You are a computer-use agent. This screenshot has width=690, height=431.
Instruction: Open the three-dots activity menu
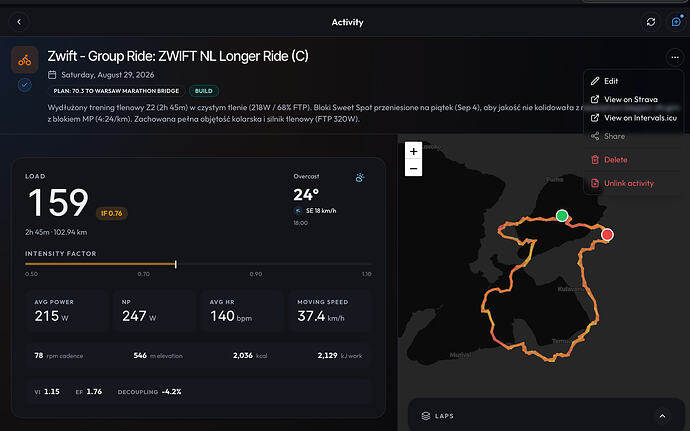pyautogui.click(x=675, y=57)
